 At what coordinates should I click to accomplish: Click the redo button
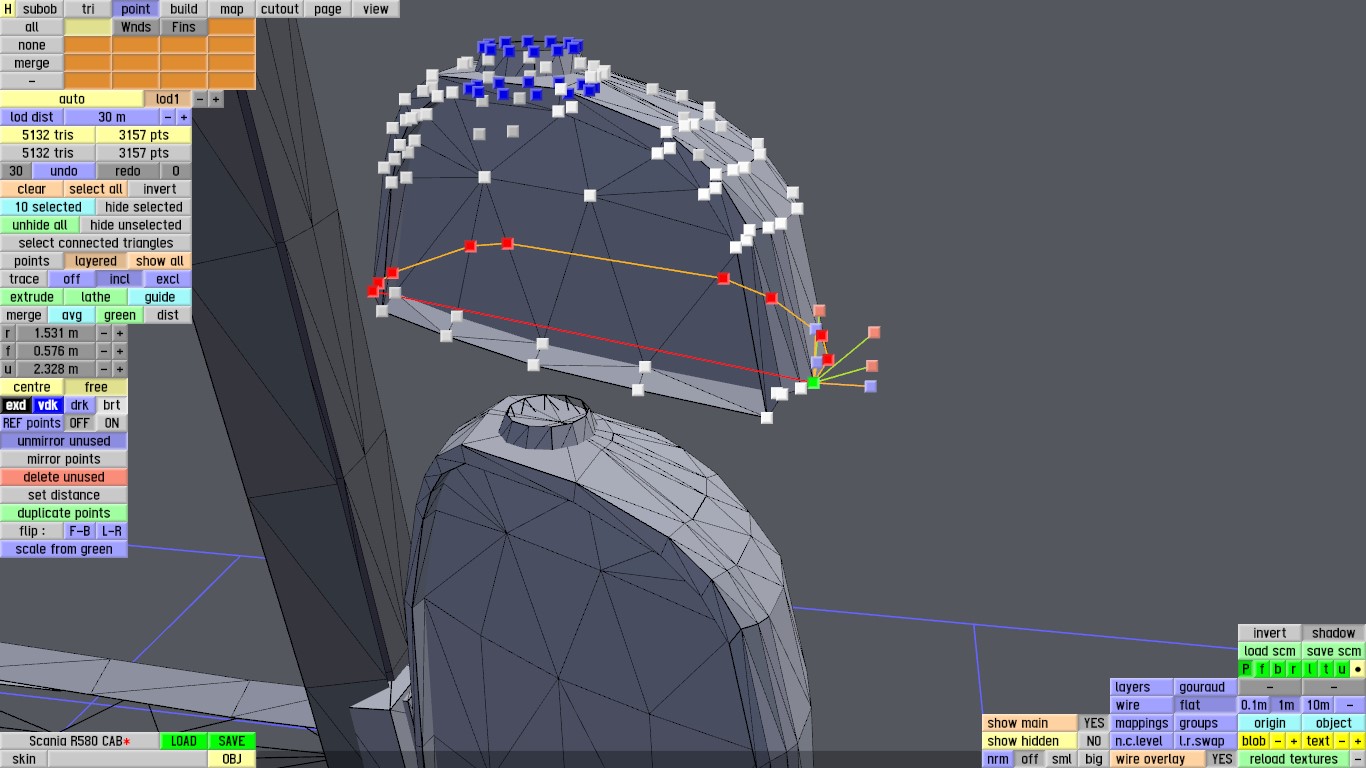128,171
